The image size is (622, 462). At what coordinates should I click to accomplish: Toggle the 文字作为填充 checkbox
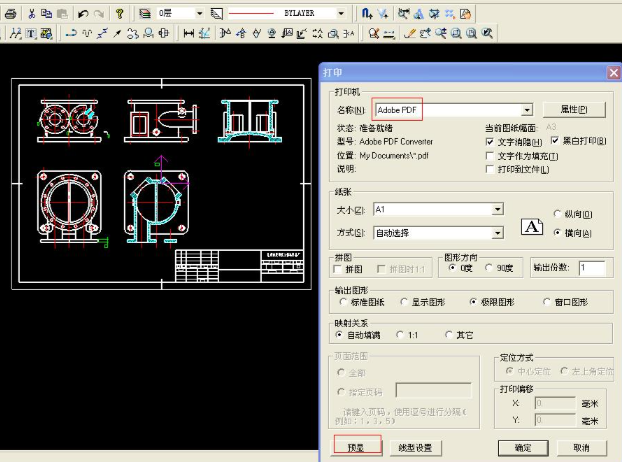point(490,156)
